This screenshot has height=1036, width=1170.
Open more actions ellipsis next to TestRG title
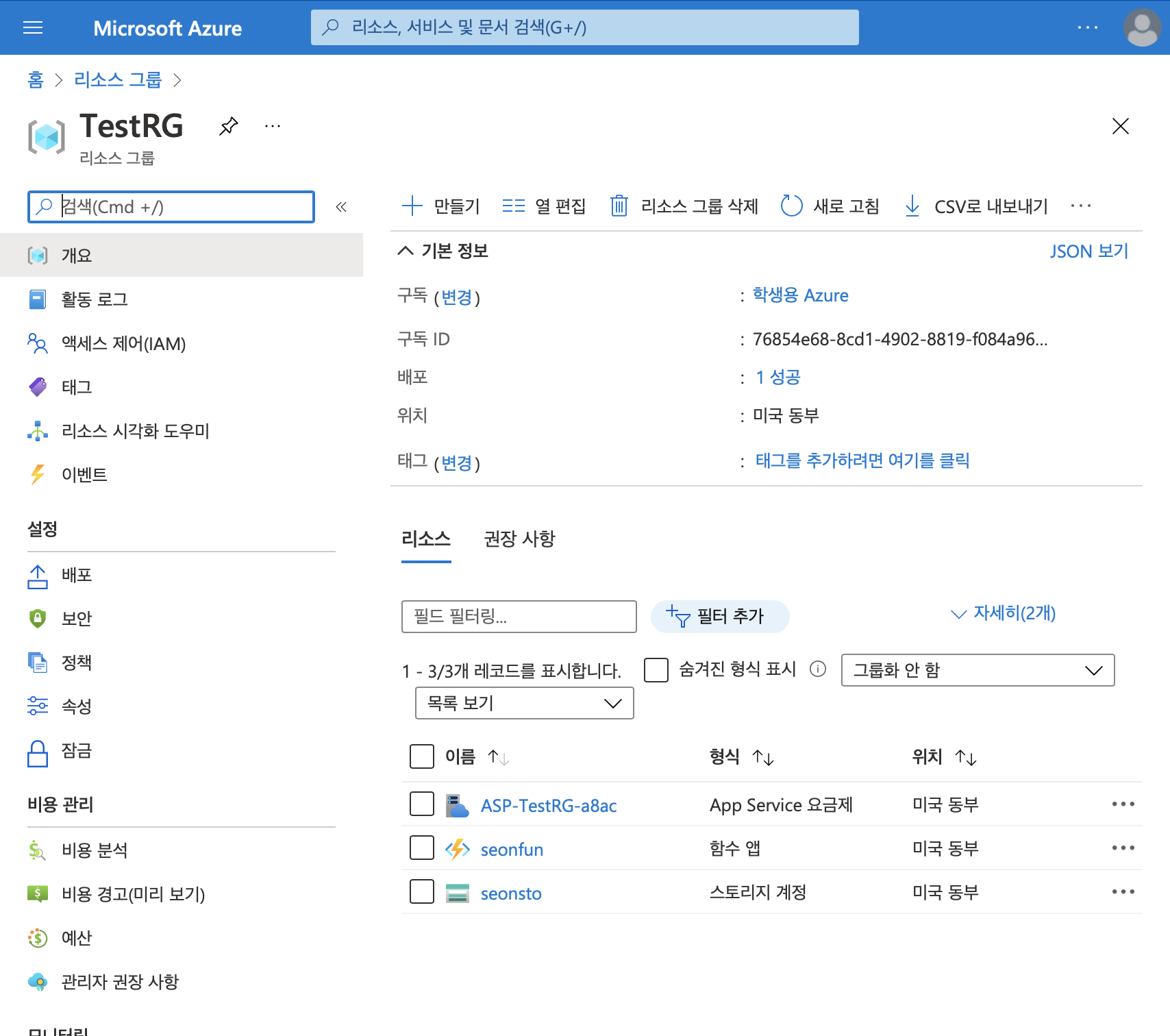point(273,126)
